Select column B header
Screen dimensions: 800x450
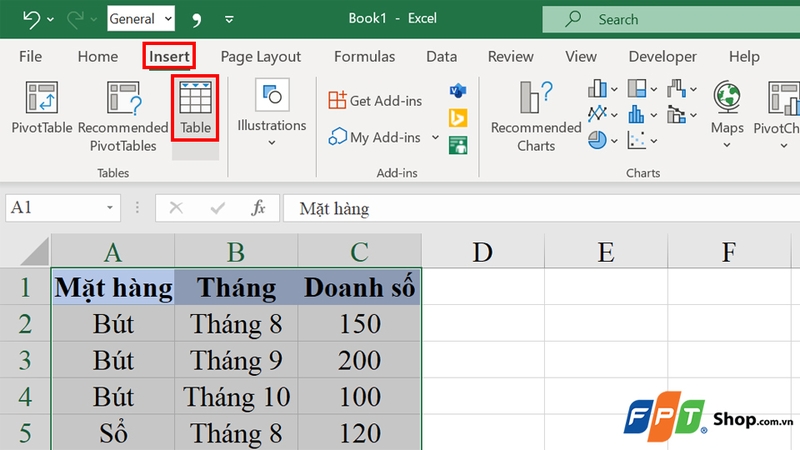click(x=236, y=252)
